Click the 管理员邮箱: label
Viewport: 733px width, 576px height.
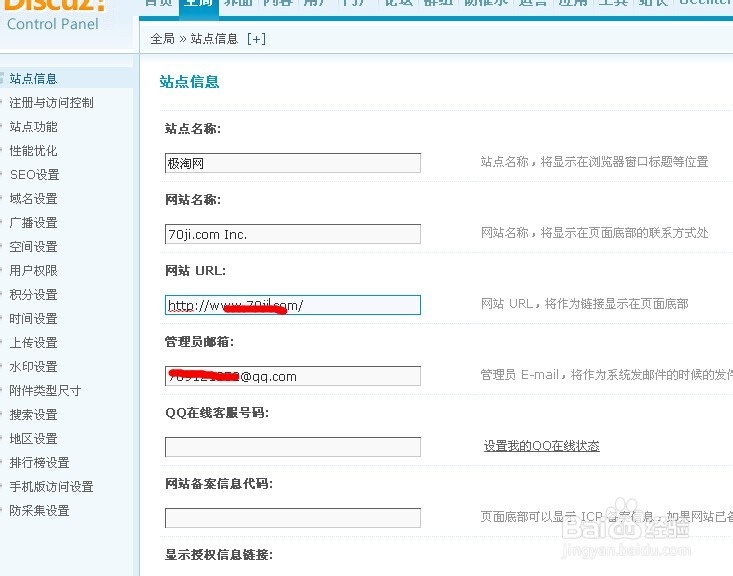tap(199, 342)
